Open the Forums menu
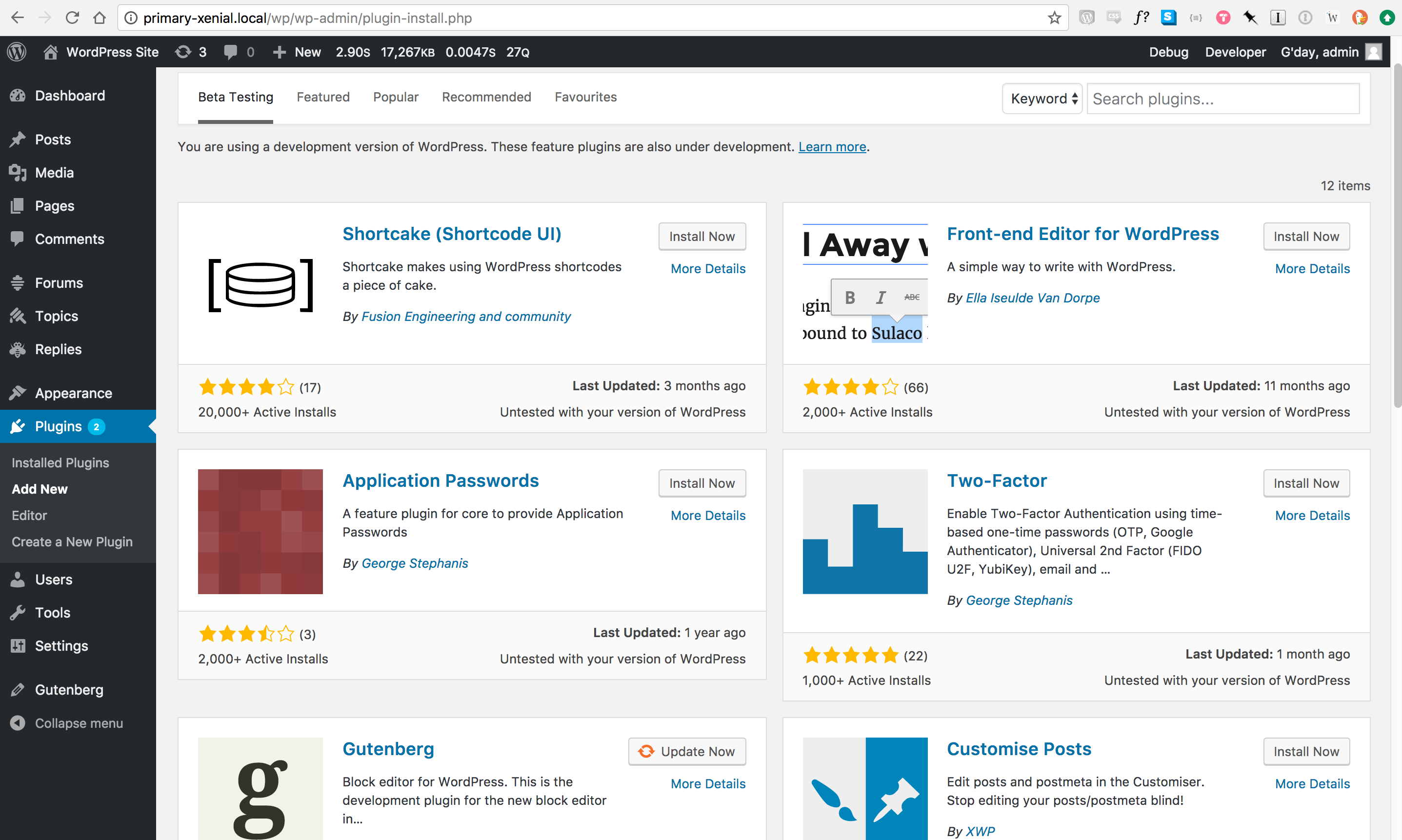Viewport: 1402px width, 840px height. [78, 282]
